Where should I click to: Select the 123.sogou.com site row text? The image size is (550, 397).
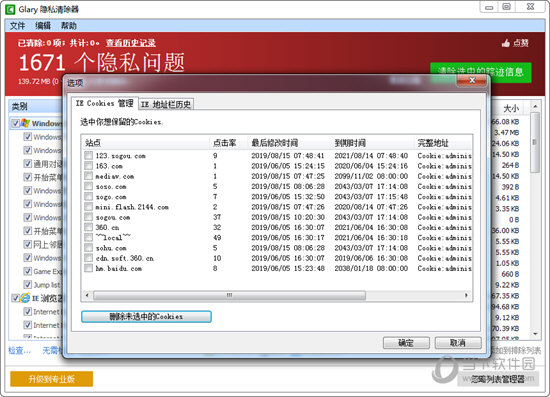120,156
